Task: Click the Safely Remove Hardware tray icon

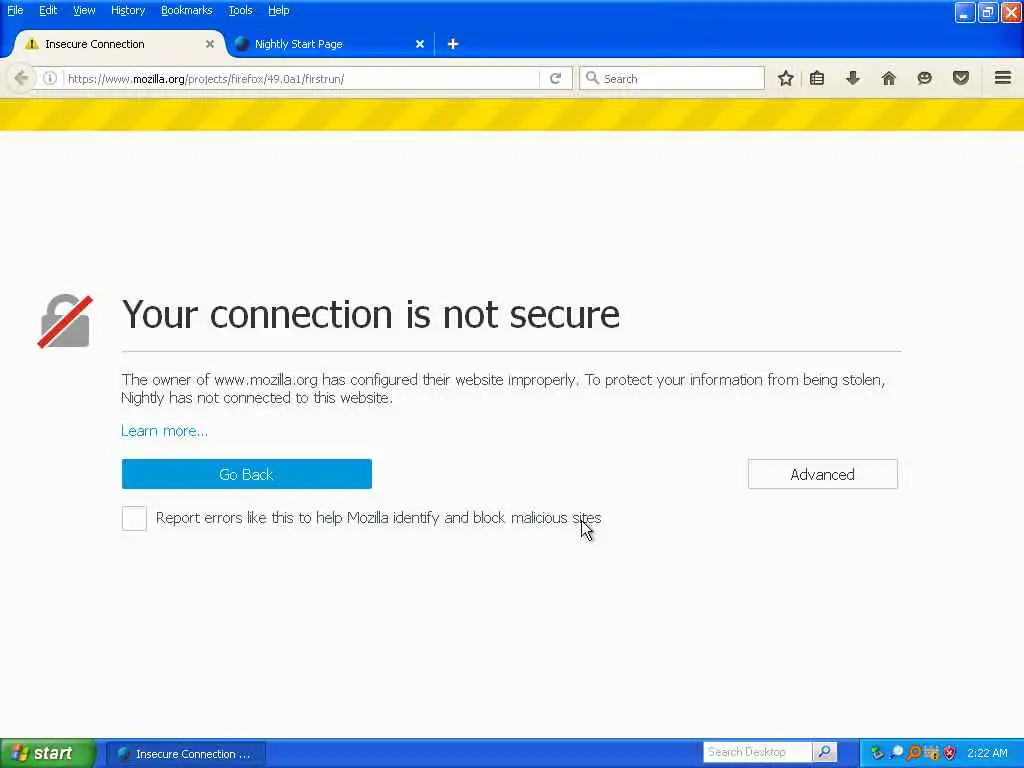Action: tap(877, 752)
